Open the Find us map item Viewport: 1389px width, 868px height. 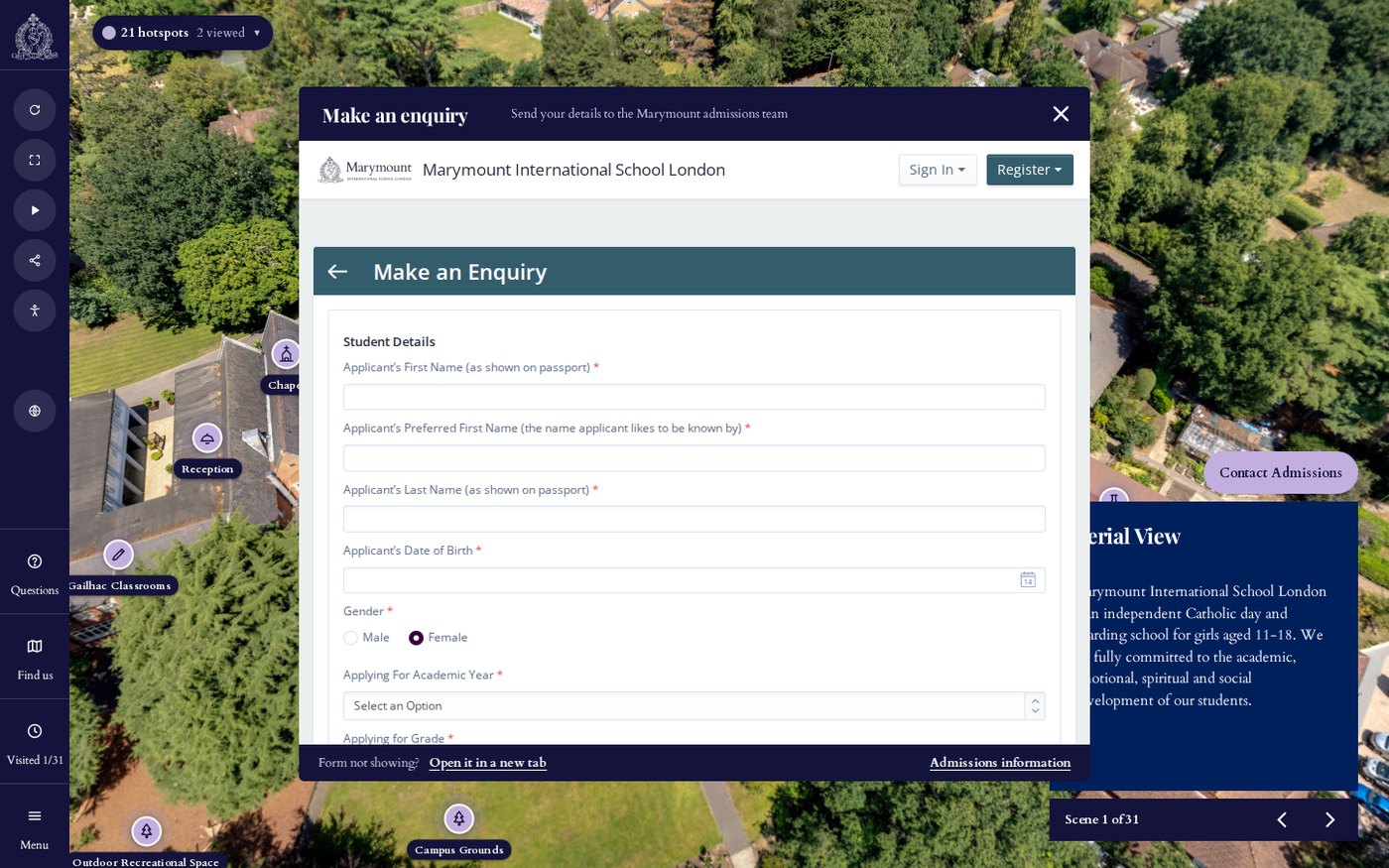click(x=35, y=658)
